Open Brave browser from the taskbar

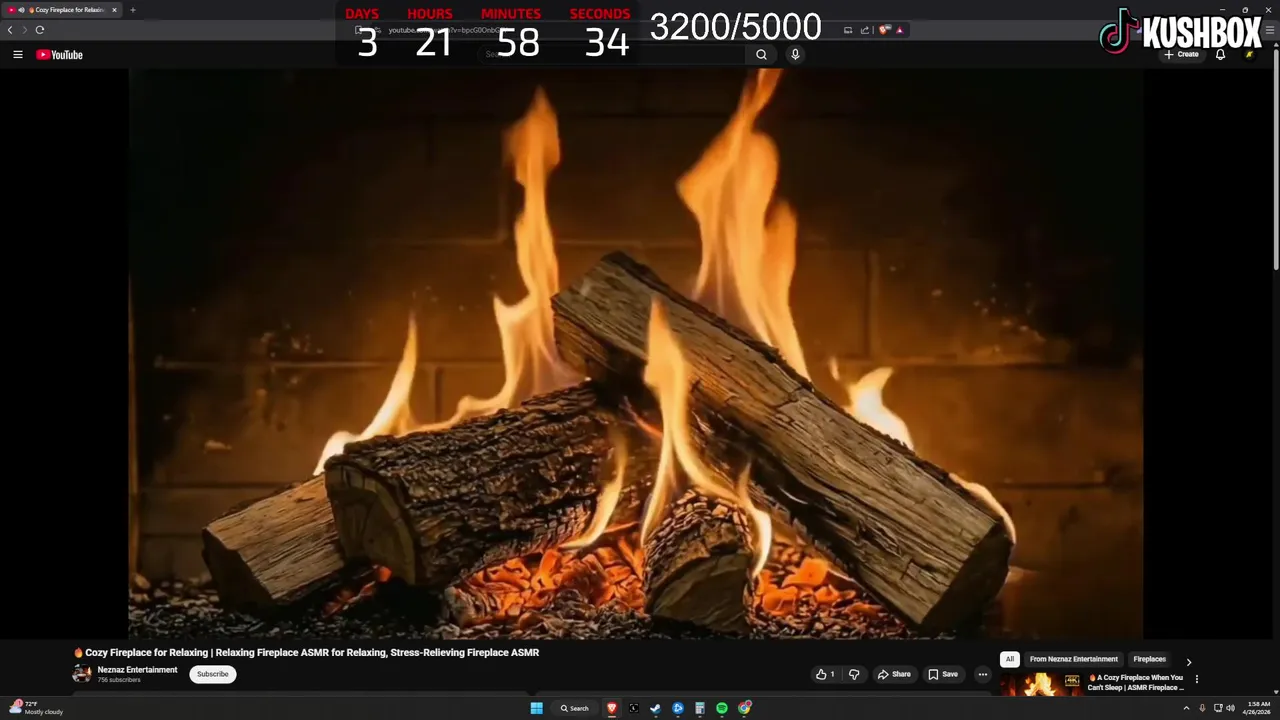(x=612, y=708)
